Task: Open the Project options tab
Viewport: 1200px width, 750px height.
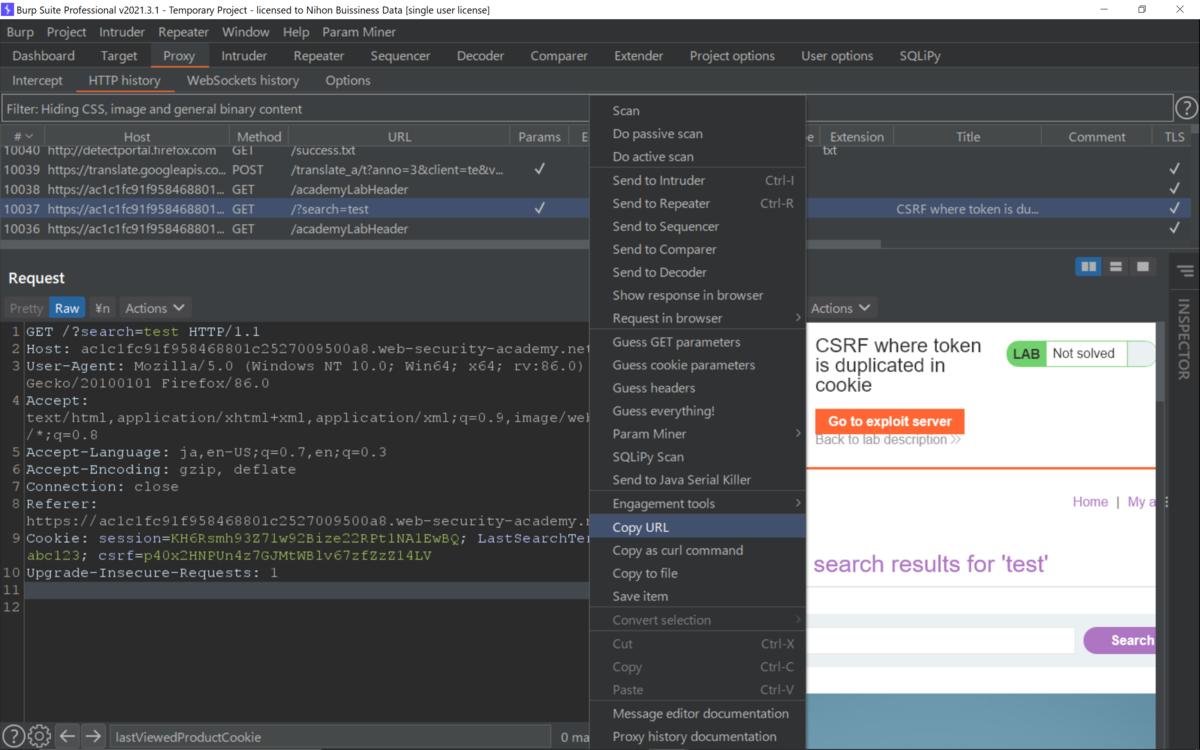Action: 732,56
